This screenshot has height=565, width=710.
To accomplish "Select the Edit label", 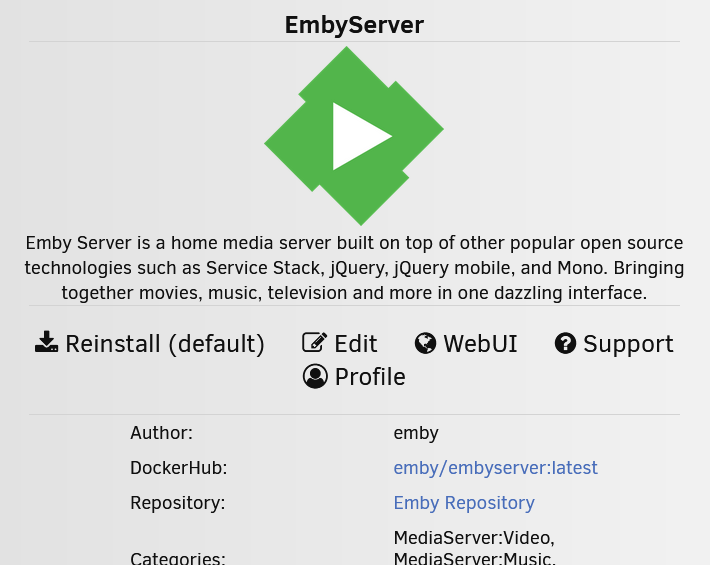I will tap(356, 344).
